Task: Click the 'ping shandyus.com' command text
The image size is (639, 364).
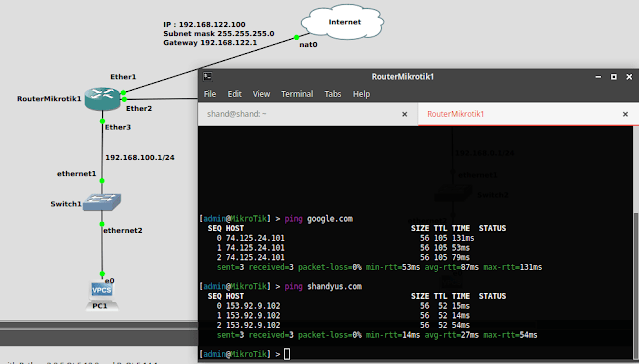Action: click(323, 287)
